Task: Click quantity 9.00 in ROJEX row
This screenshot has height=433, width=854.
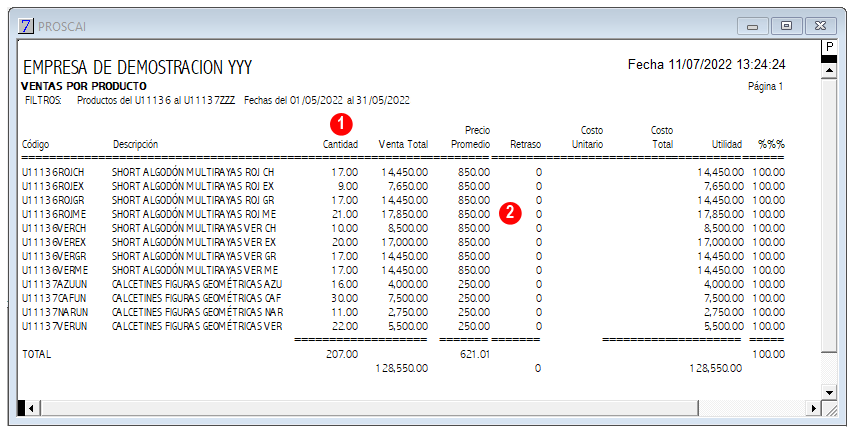Action: (x=348, y=186)
